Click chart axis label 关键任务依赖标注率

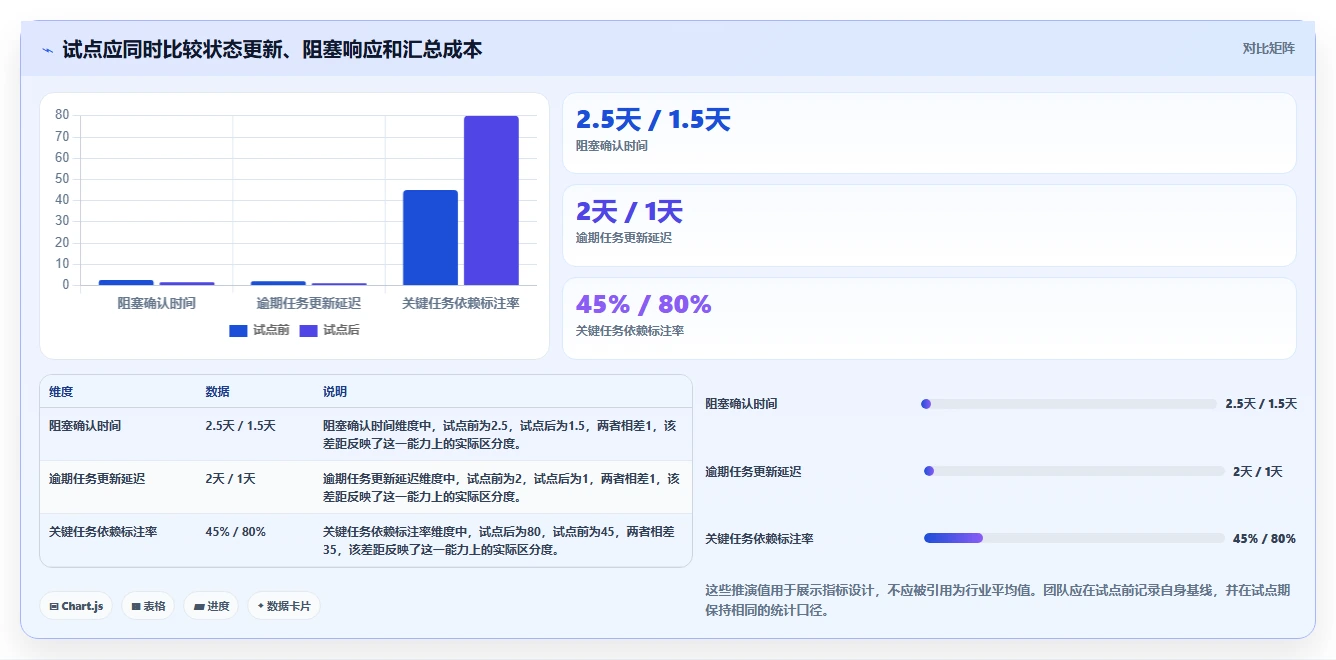[x=461, y=302]
